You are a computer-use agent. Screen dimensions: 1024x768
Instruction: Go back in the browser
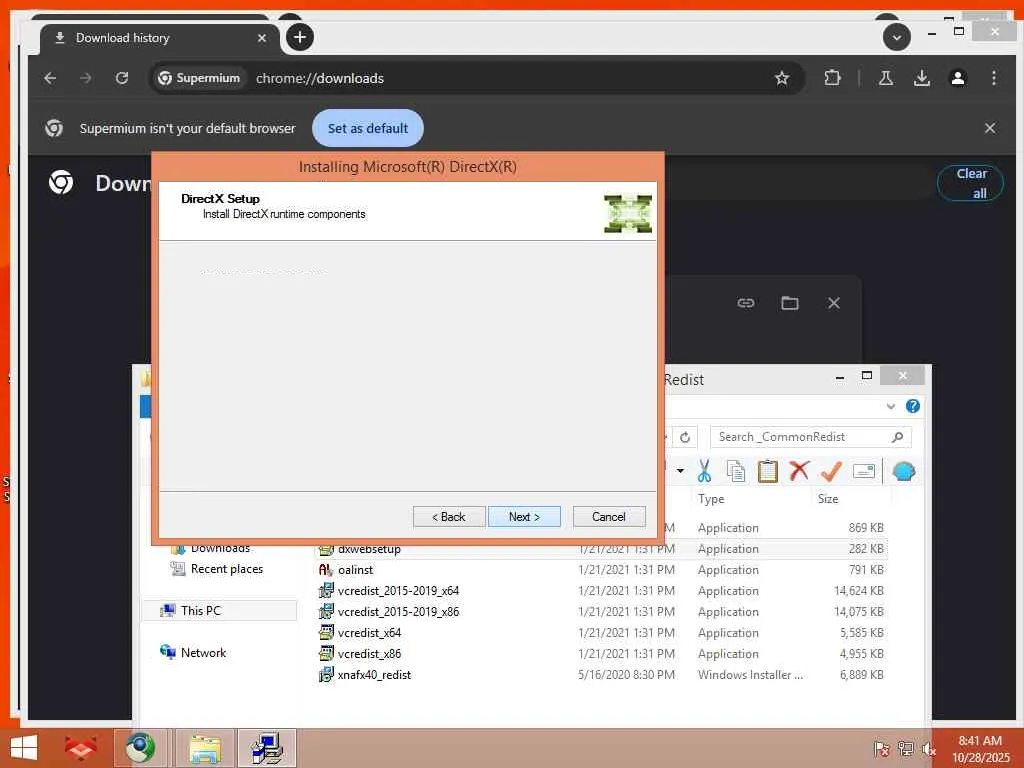50,78
